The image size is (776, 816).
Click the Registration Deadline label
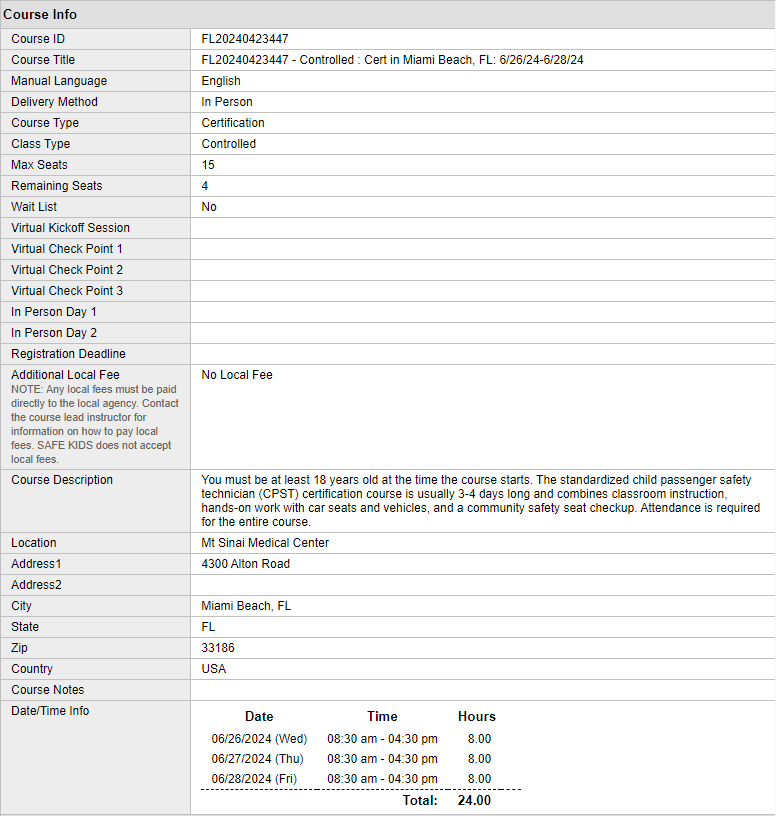coord(68,354)
